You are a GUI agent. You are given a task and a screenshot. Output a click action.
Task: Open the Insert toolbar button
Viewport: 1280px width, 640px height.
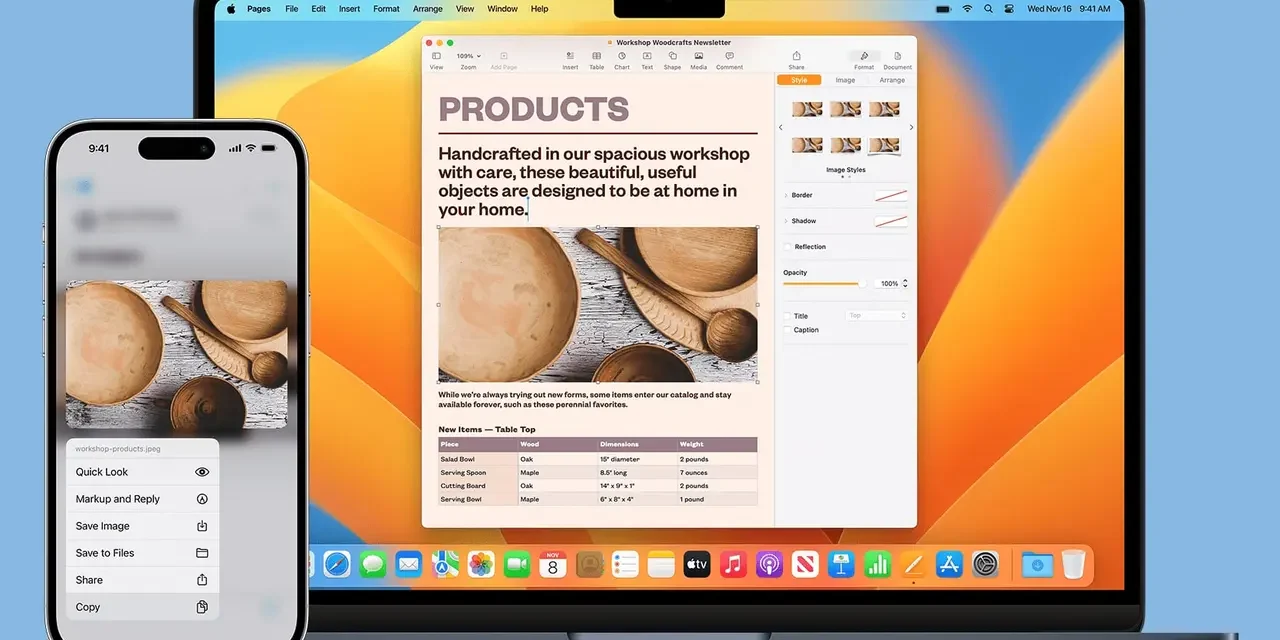coord(570,60)
